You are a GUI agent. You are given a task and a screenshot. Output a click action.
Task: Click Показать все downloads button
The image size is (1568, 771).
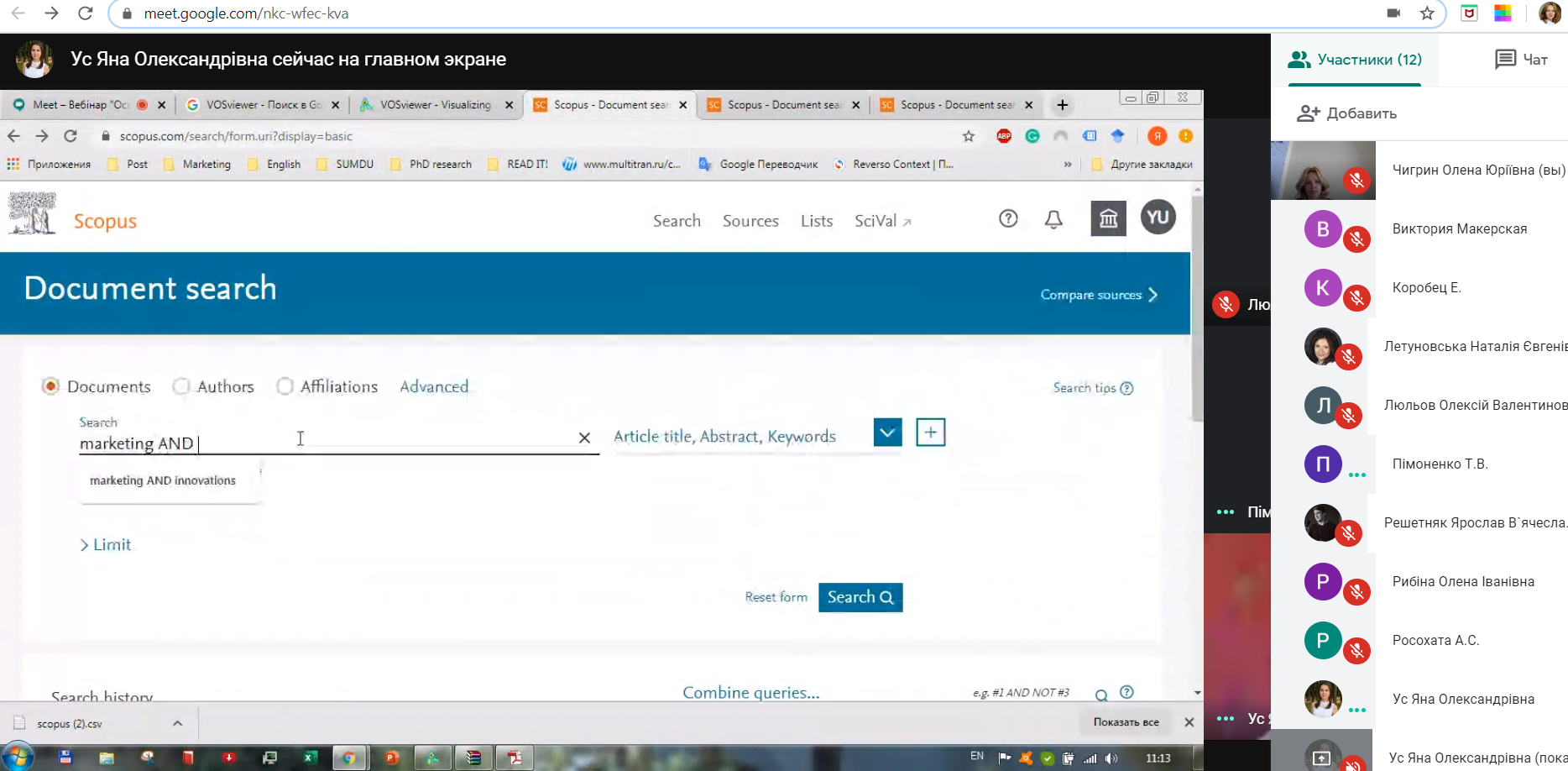(x=1126, y=722)
